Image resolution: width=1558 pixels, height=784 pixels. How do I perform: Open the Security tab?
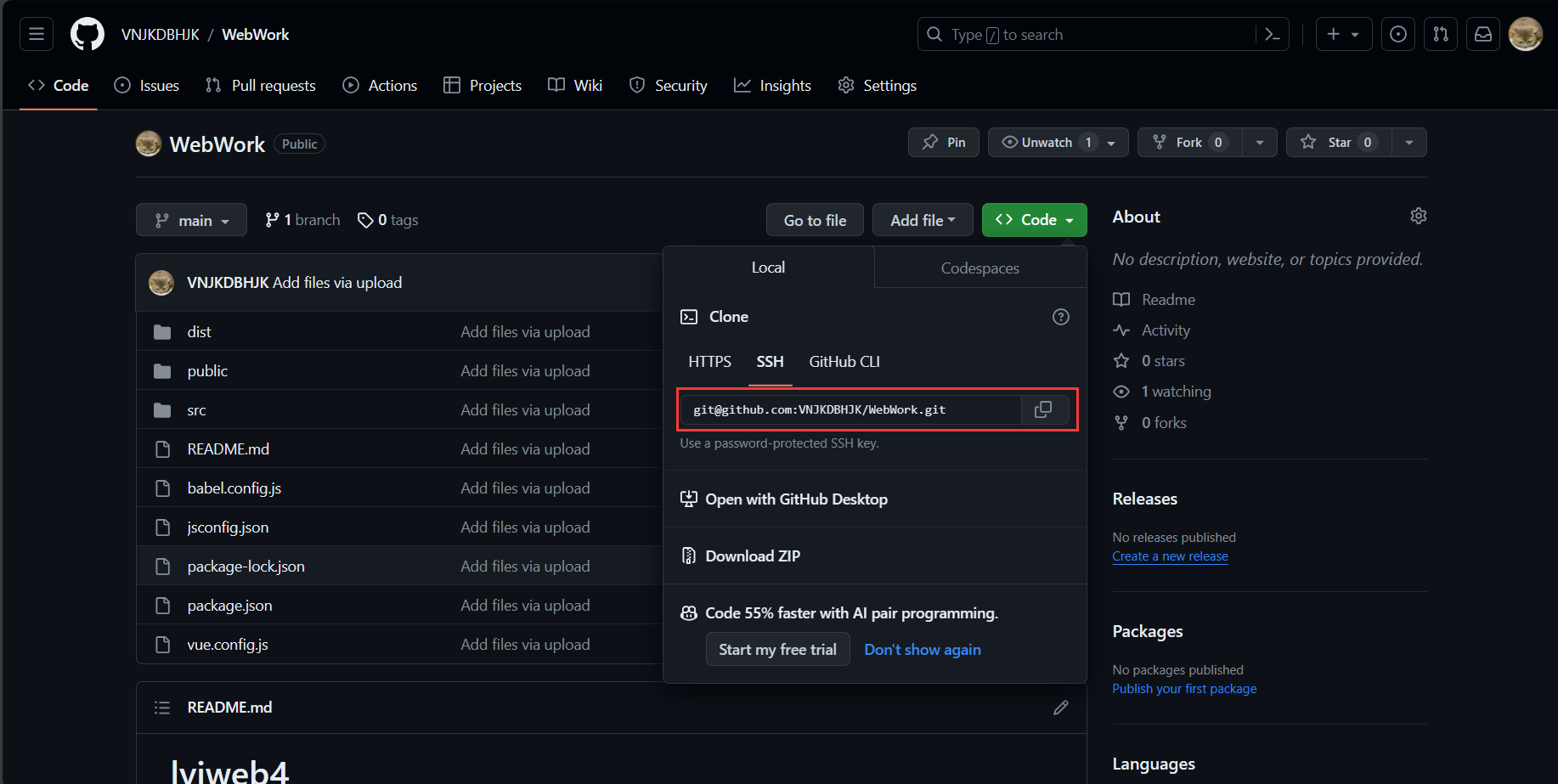(x=668, y=86)
